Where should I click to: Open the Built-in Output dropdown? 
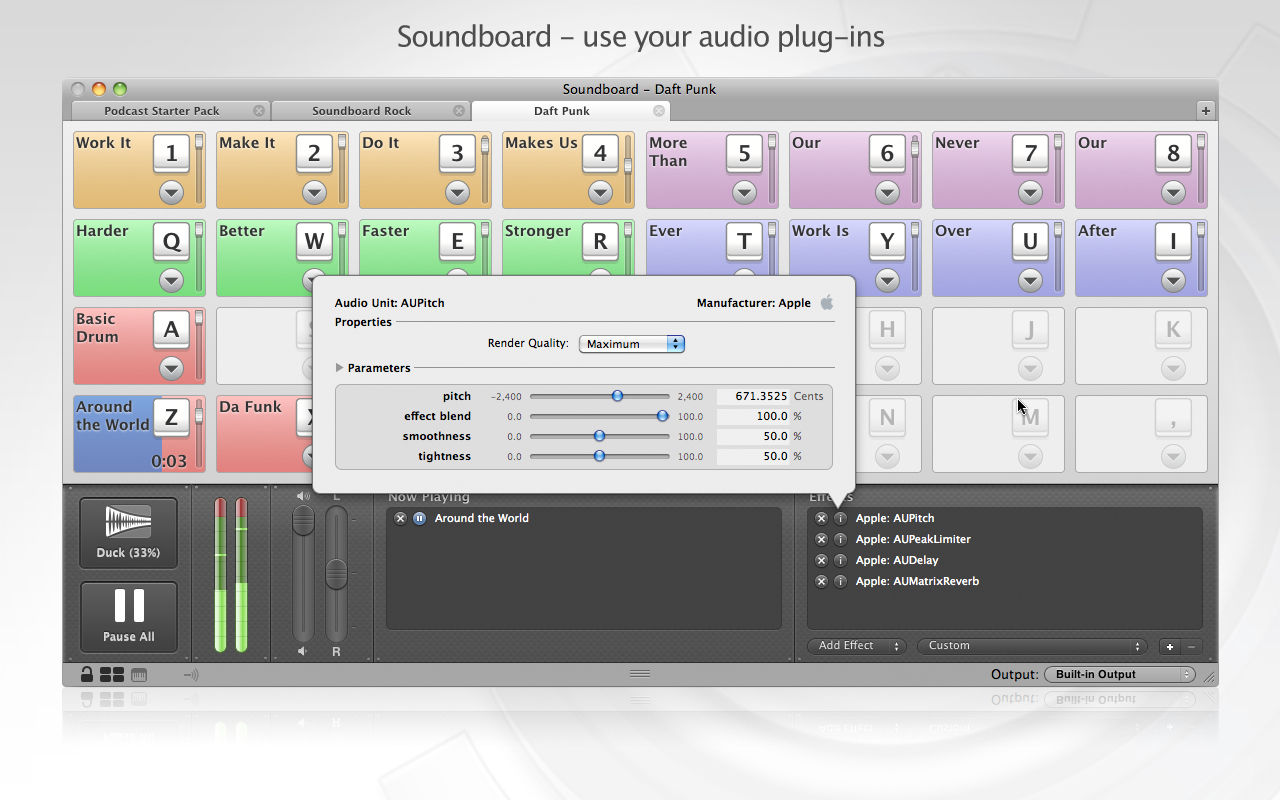[x=1120, y=674]
